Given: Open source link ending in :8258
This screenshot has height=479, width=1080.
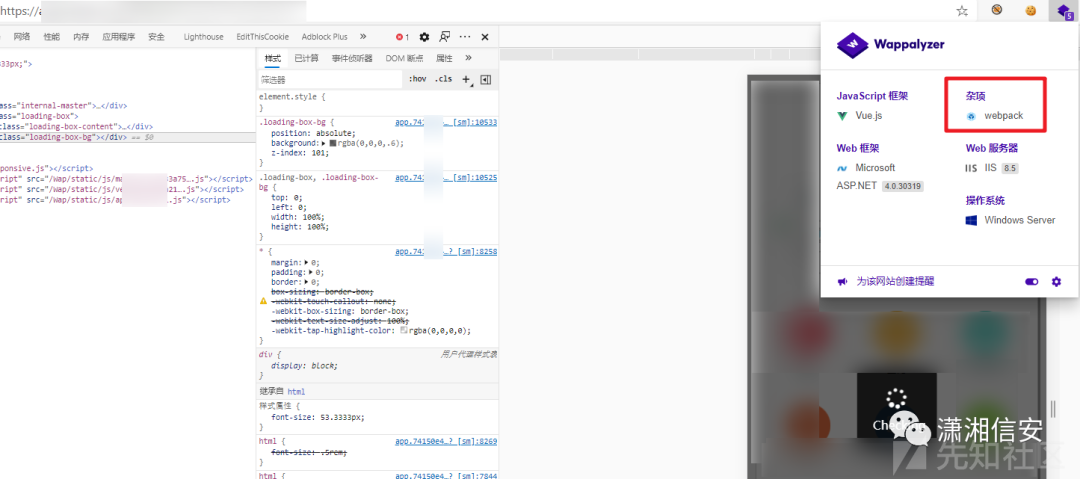Looking at the screenshot, I should pyautogui.click(x=446, y=252).
